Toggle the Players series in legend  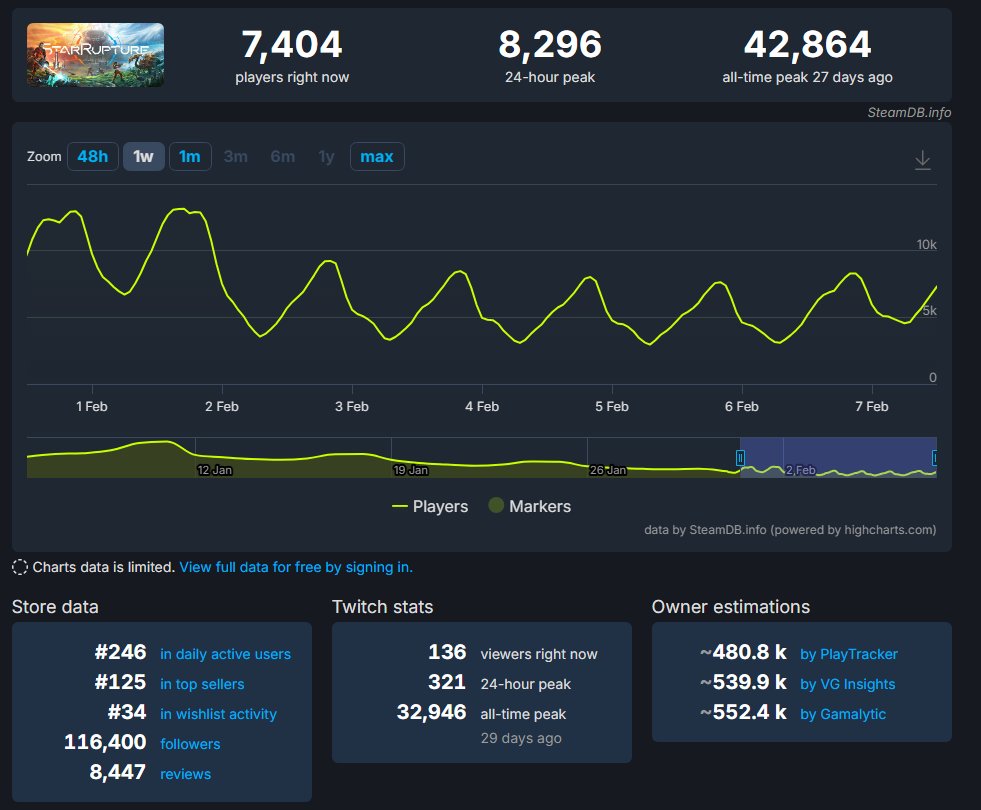click(430, 506)
